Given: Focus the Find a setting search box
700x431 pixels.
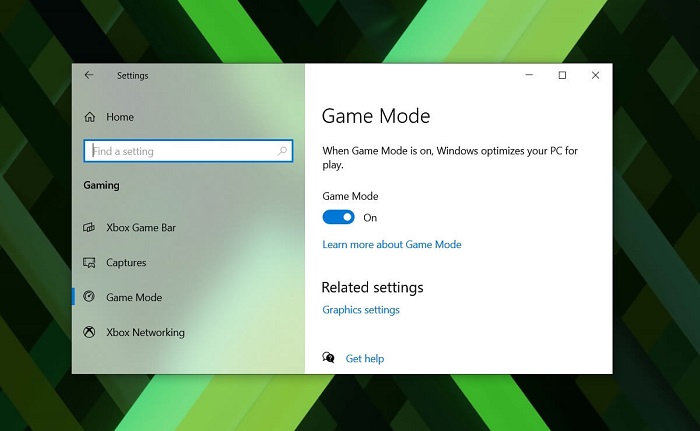Looking at the screenshot, I should pos(188,151).
